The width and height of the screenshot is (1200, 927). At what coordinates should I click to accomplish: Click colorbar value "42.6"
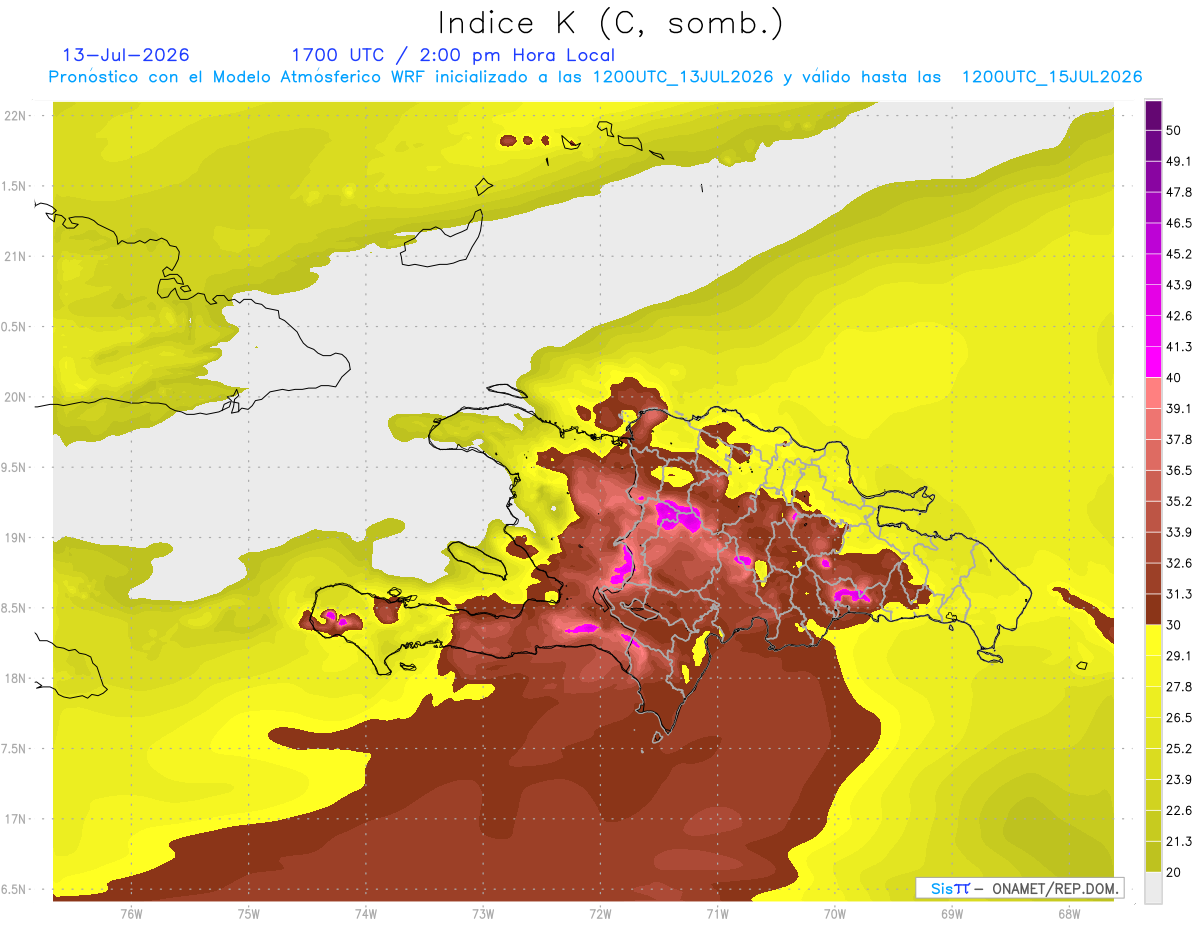pyautogui.click(x=1179, y=316)
